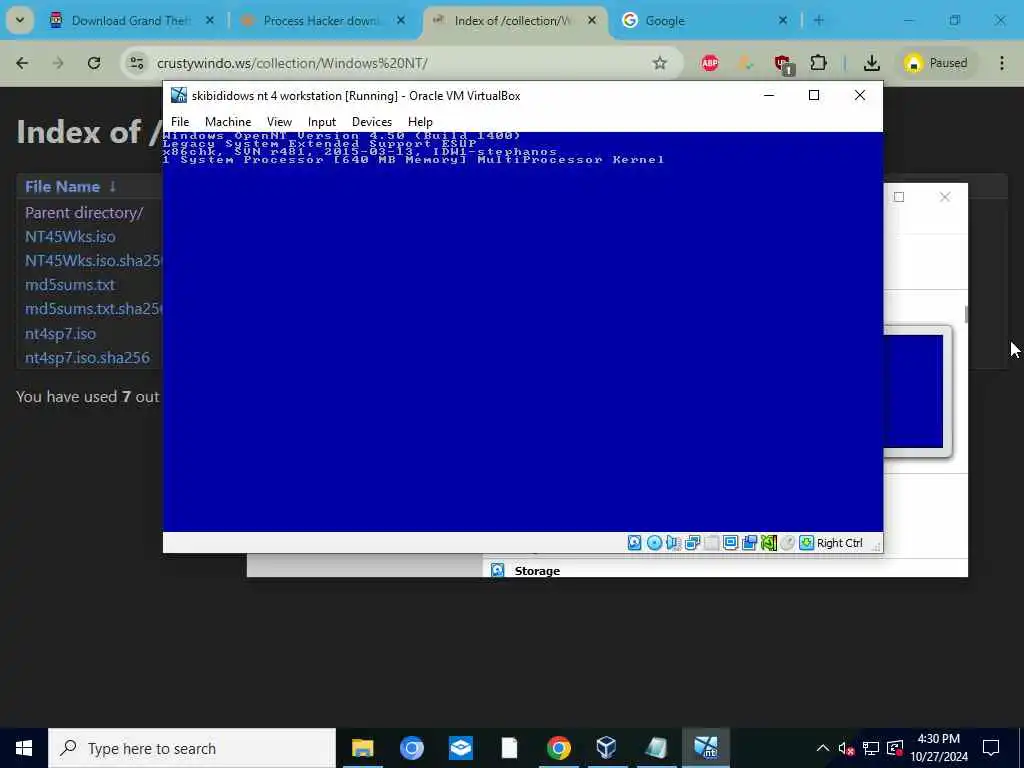
Task: Click the taskbar search box
Action: point(192,748)
